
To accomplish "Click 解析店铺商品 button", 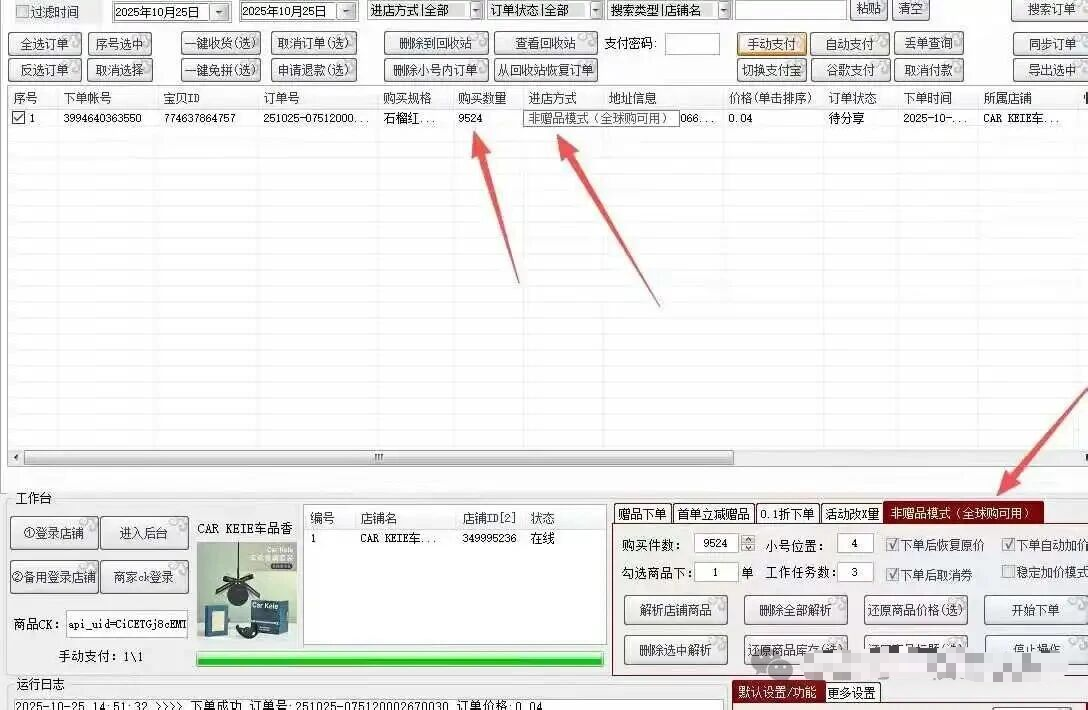I will [x=676, y=610].
